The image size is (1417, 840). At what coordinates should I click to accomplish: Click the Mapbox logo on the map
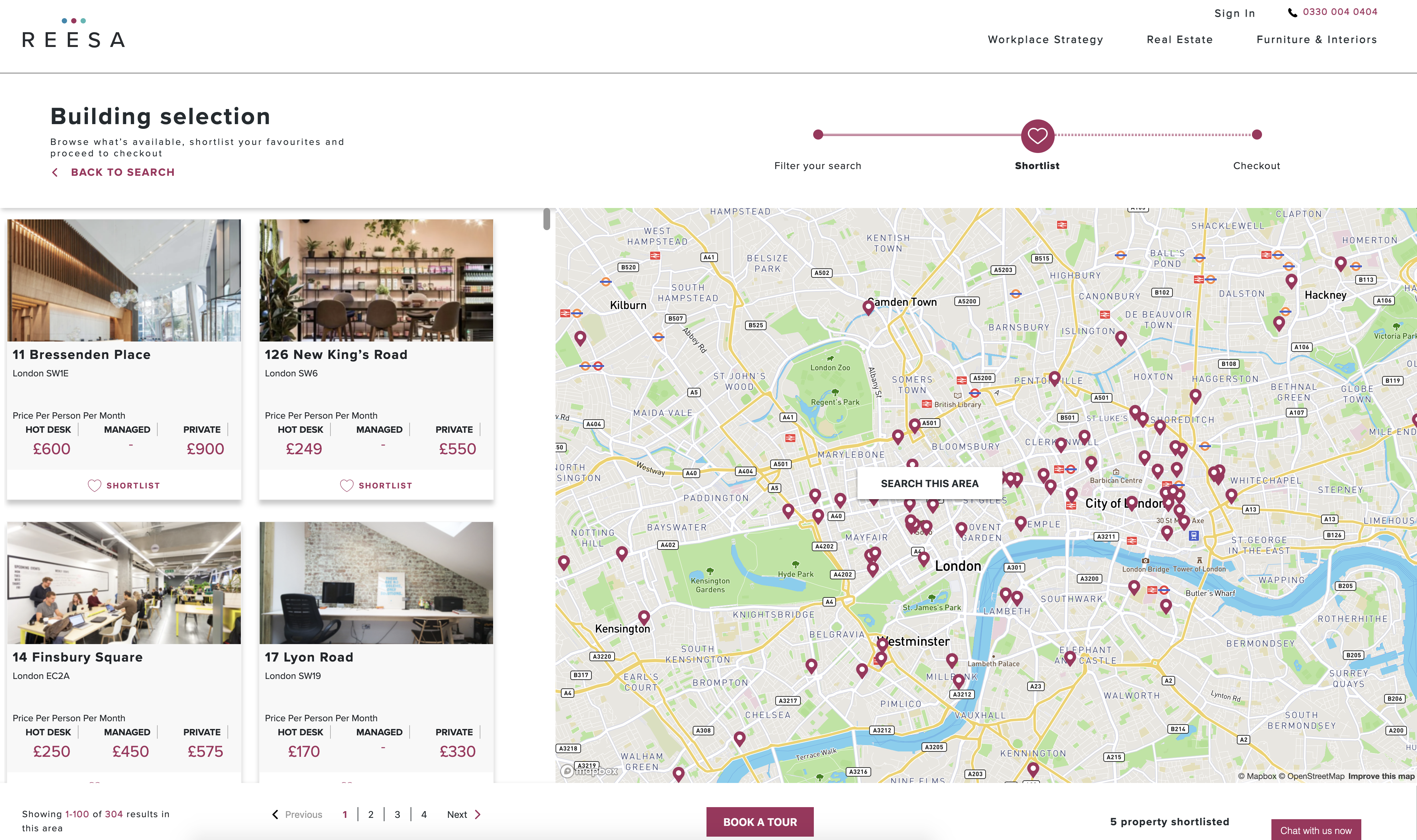[x=589, y=770]
